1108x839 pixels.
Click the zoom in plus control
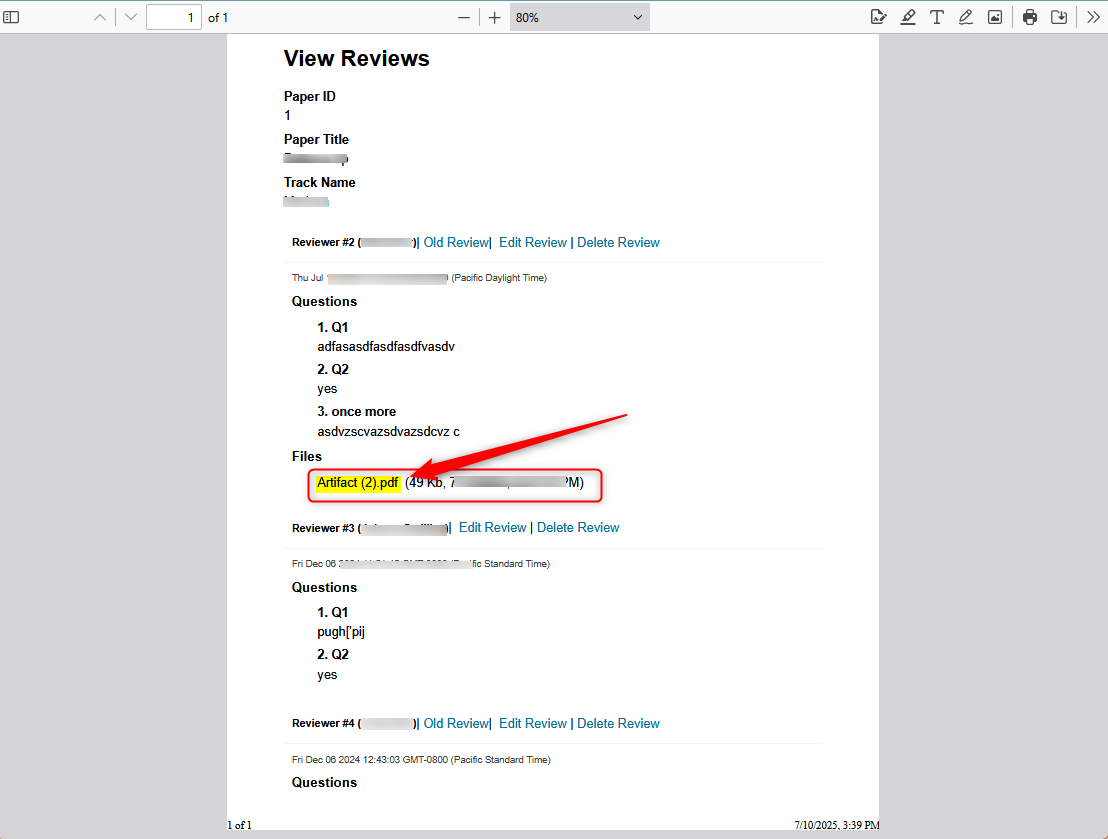tap(492, 16)
